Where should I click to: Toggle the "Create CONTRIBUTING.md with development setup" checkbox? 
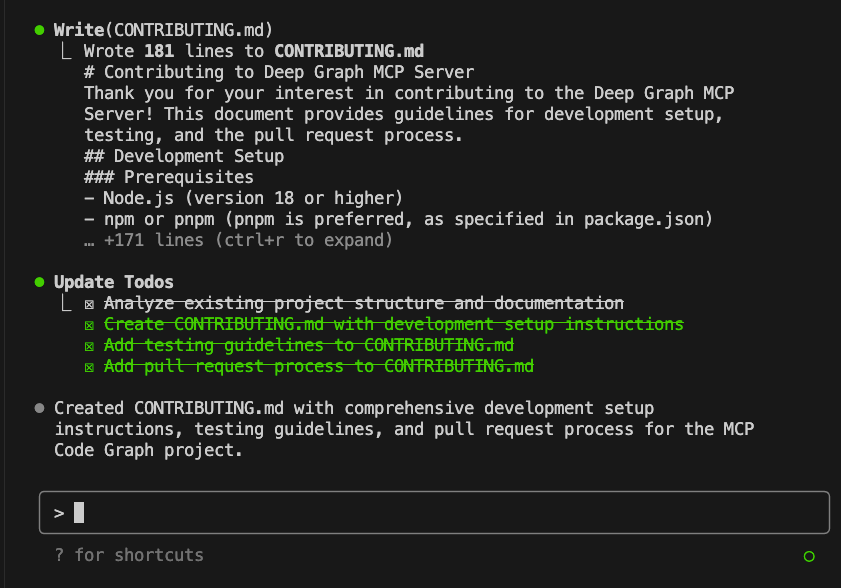click(x=89, y=324)
